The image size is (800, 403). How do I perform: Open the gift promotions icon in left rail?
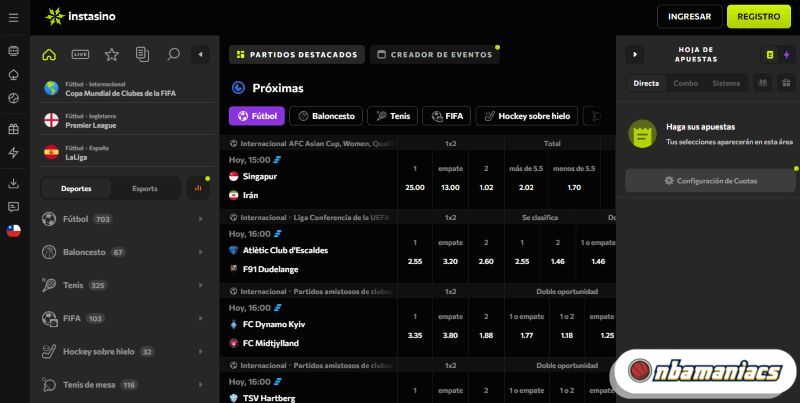[x=14, y=129]
